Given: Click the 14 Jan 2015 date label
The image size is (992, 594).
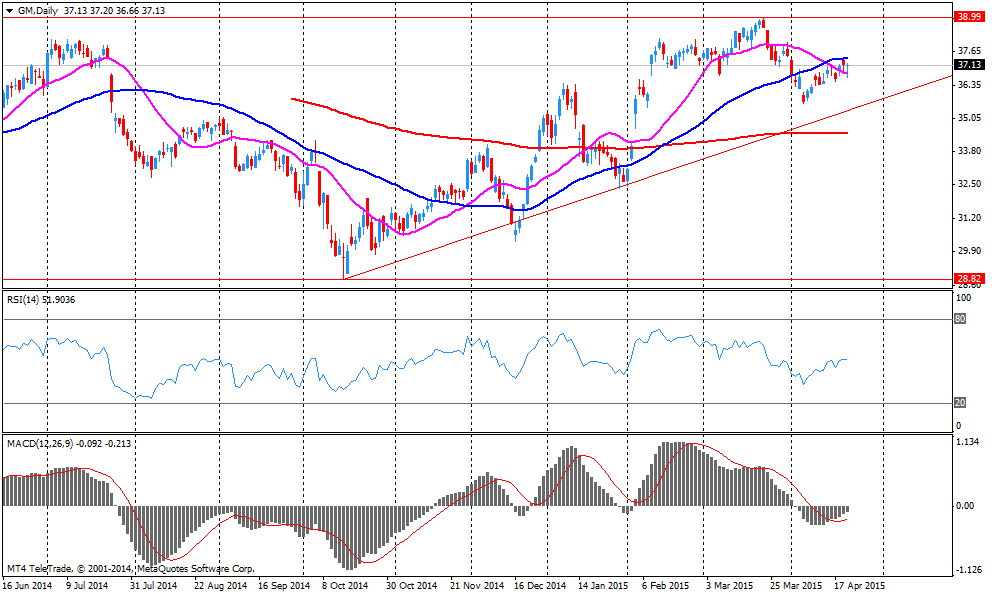Looking at the screenshot, I should coord(603,586).
